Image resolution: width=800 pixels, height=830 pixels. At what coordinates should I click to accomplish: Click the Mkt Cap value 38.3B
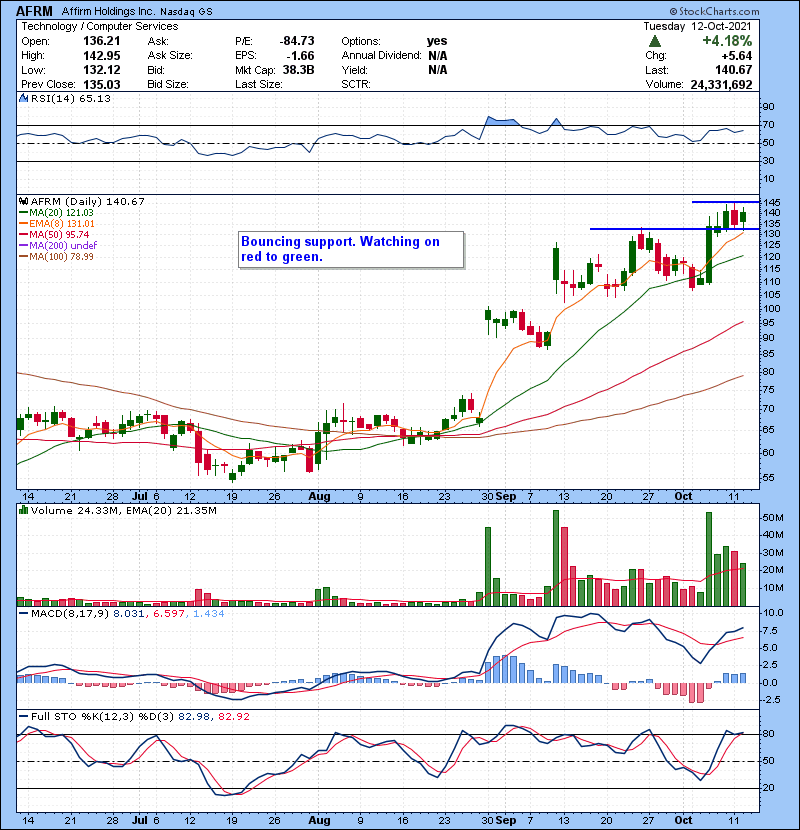click(299, 70)
